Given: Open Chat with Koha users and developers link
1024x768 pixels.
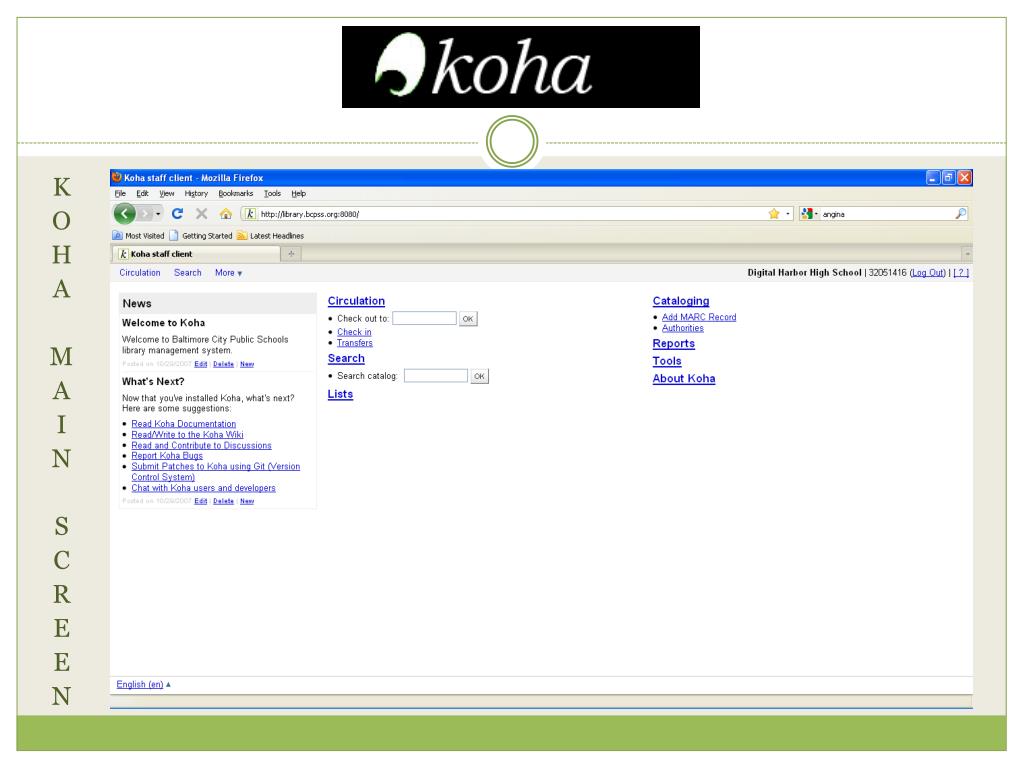Looking at the screenshot, I should click(x=203, y=488).
